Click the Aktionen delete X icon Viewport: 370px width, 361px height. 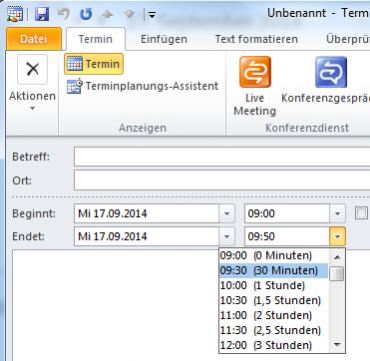(32, 70)
